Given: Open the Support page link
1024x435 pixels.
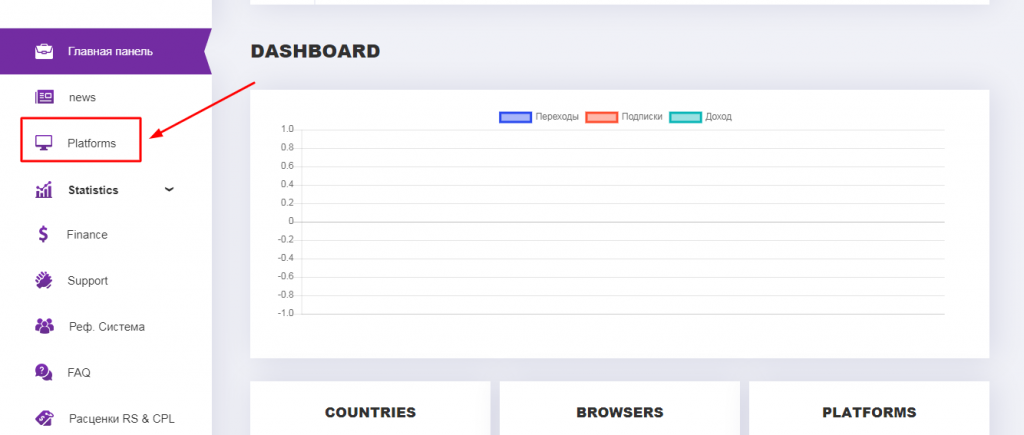Looking at the screenshot, I should tap(87, 281).
